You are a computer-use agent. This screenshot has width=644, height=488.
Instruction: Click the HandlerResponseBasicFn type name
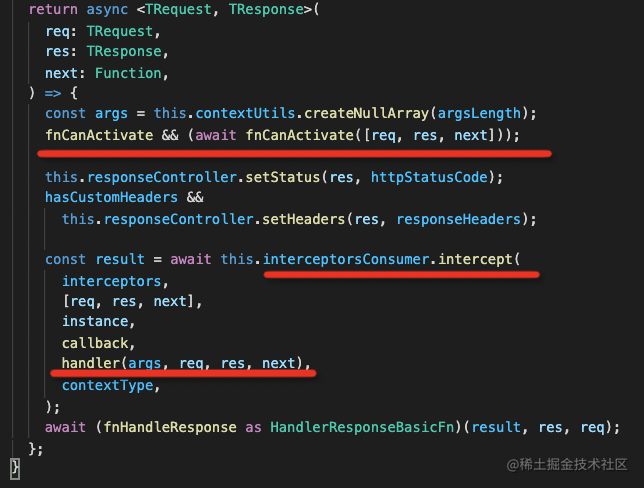click(363, 427)
